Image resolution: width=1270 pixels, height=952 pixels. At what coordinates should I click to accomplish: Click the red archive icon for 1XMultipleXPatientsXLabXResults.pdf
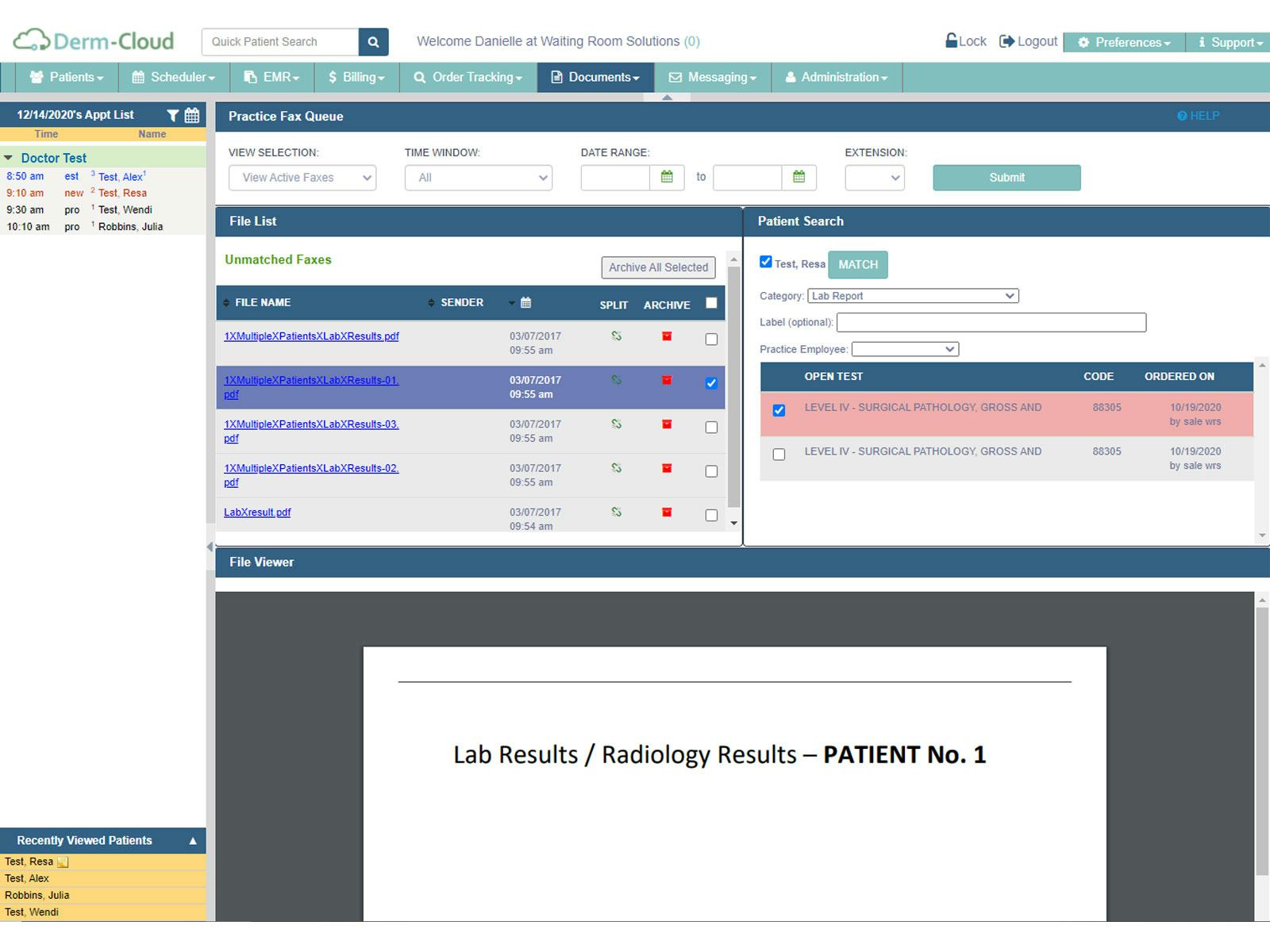pos(666,336)
